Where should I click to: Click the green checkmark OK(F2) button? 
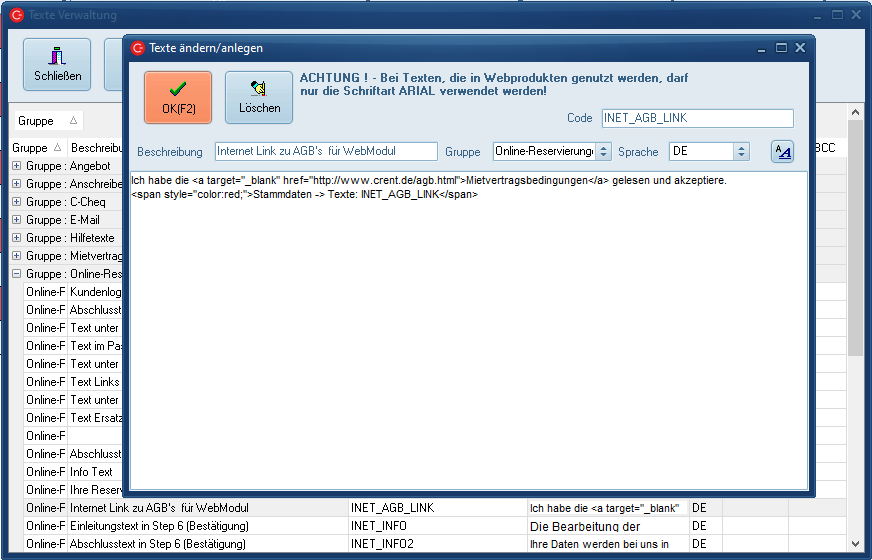coord(178,97)
